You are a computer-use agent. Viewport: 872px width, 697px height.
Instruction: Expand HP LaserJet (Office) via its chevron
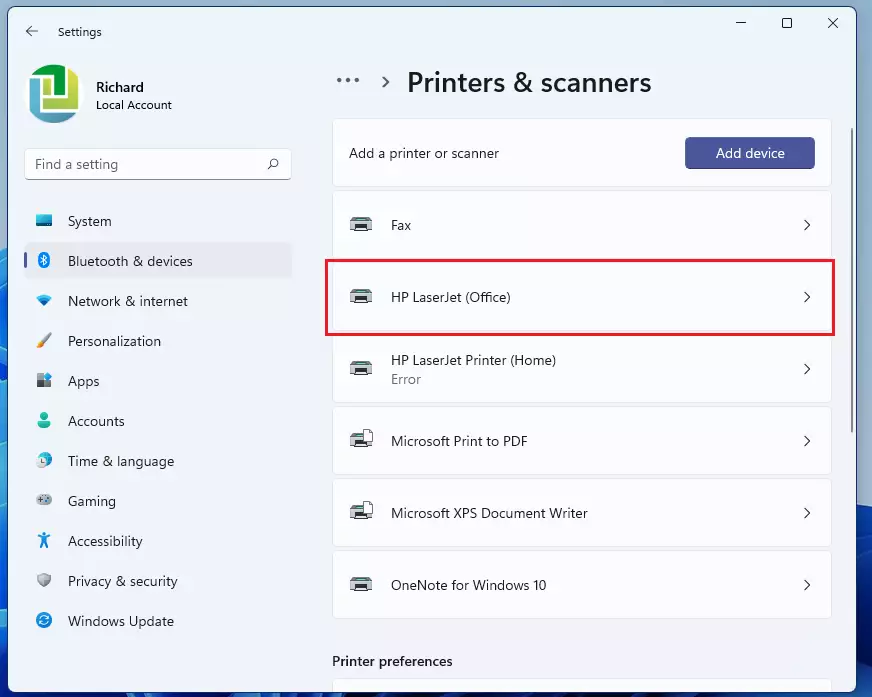(807, 297)
